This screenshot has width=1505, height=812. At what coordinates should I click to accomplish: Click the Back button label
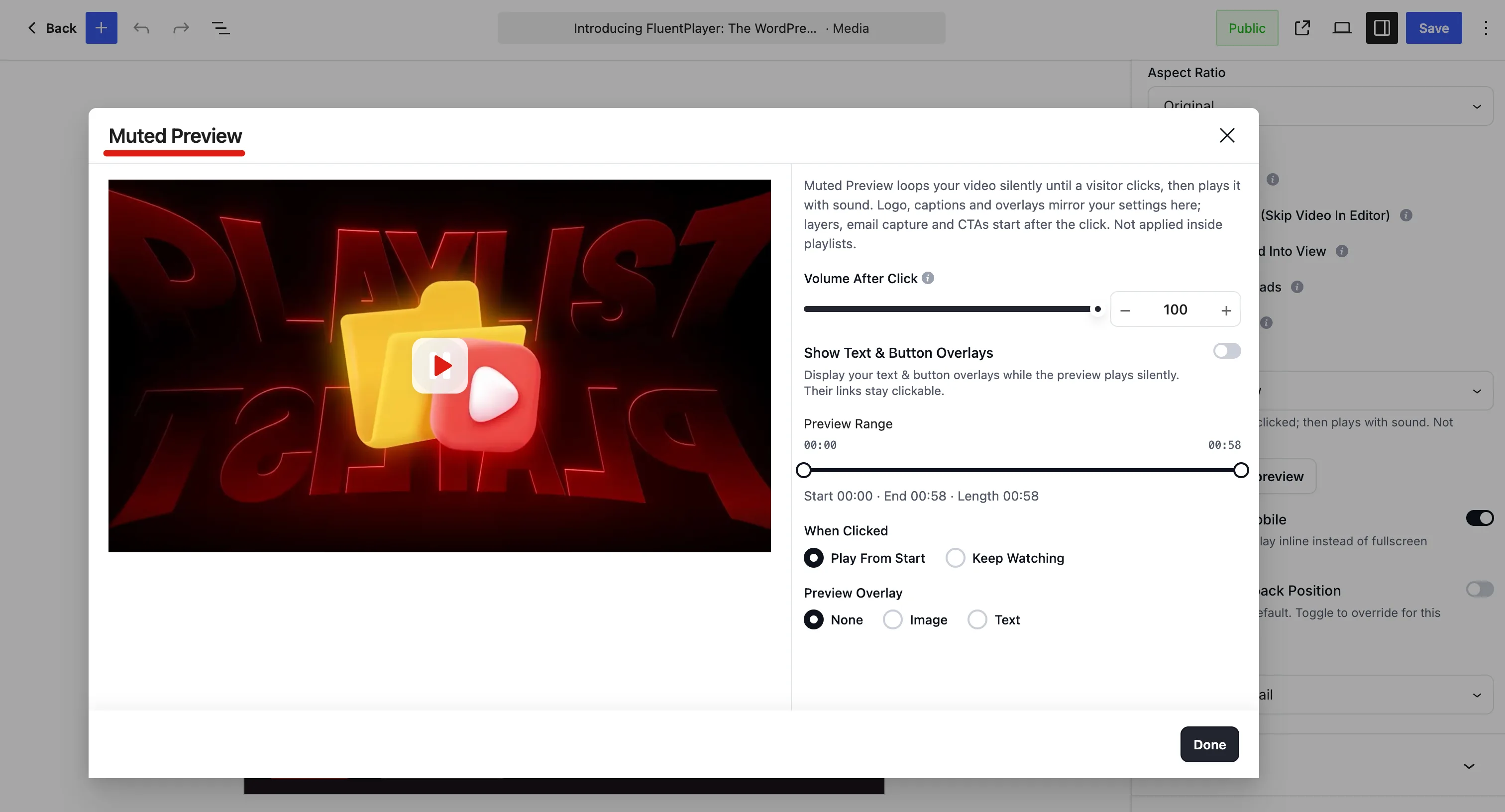[61, 28]
